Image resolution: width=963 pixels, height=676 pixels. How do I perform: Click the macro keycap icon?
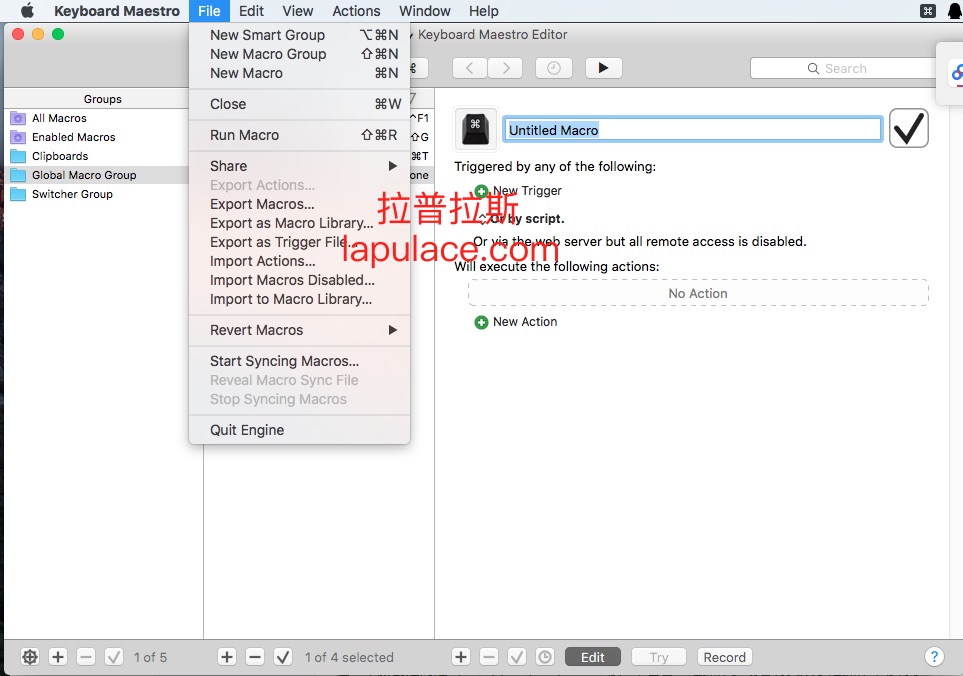(476, 128)
